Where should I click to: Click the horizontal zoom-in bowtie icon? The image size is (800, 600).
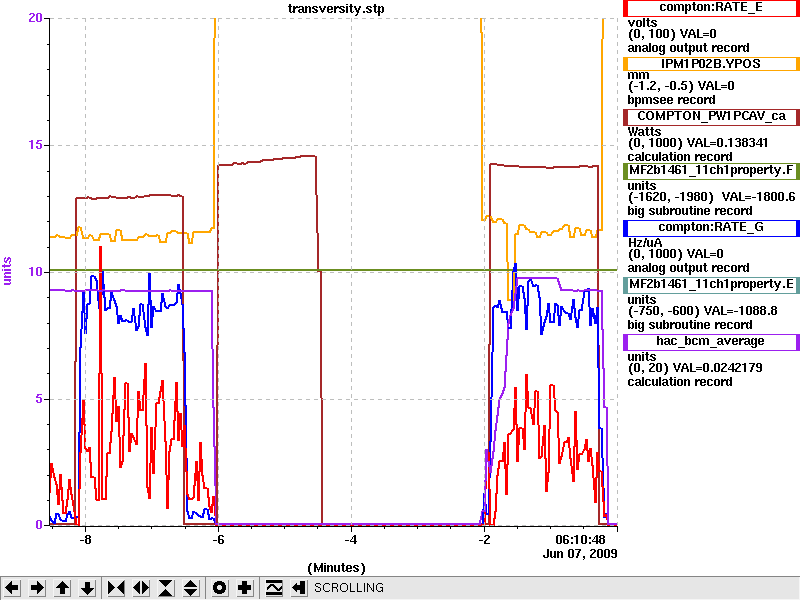point(116,588)
